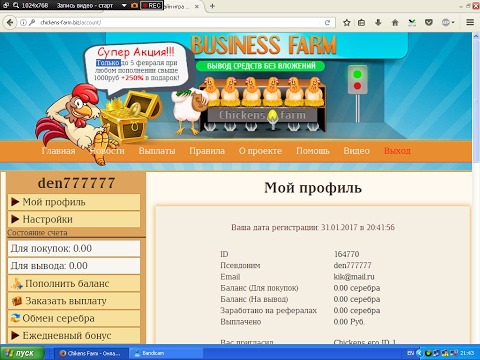The image size is (480, 360).
Task: Click the chest icon beside Заказать выплату
Action: coord(17,301)
